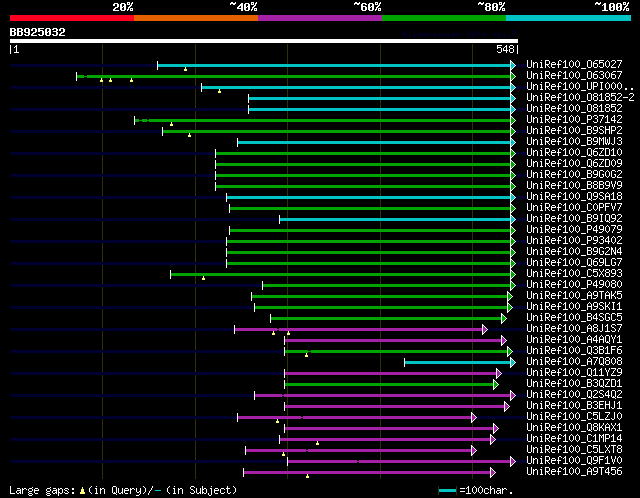Select the UniRef100_A9T456 label

[574, 472]
